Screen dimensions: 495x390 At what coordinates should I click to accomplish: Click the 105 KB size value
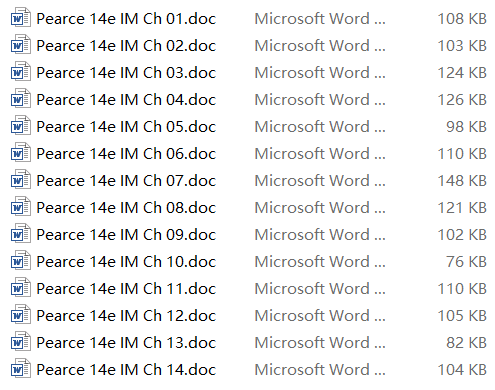(462, 316)
